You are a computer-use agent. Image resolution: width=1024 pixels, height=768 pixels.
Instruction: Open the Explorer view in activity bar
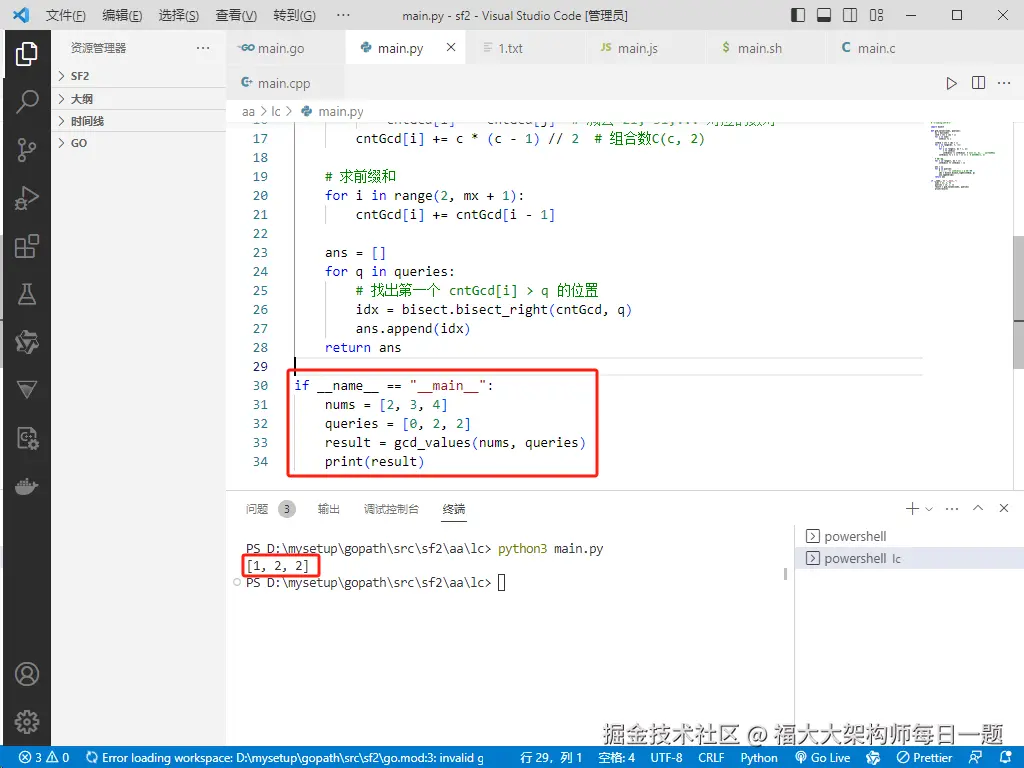(x=27, y=54)
